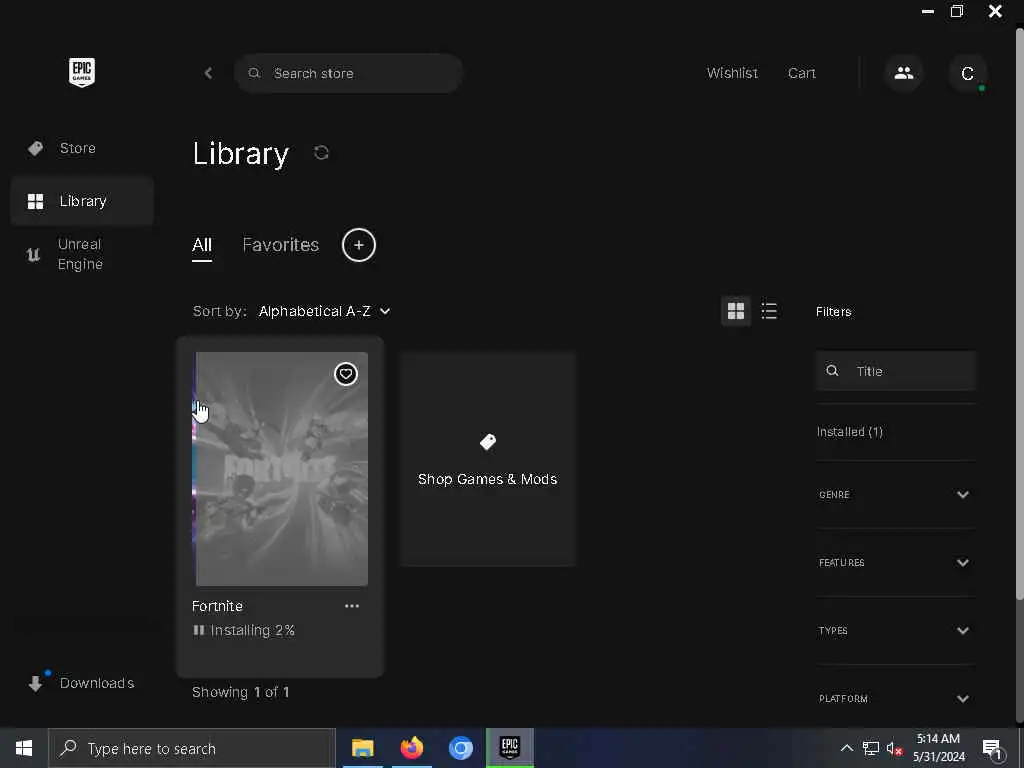Select Library in the sidebar
This screenshot has width=1024, height=768.
coord(82,200)
